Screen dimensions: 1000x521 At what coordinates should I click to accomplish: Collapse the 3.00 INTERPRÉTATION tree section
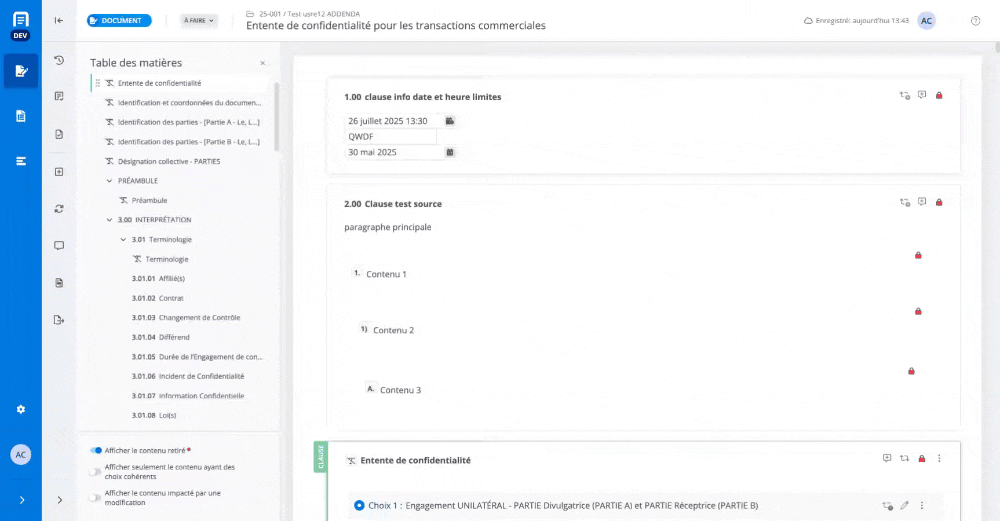tap(110, 219)
